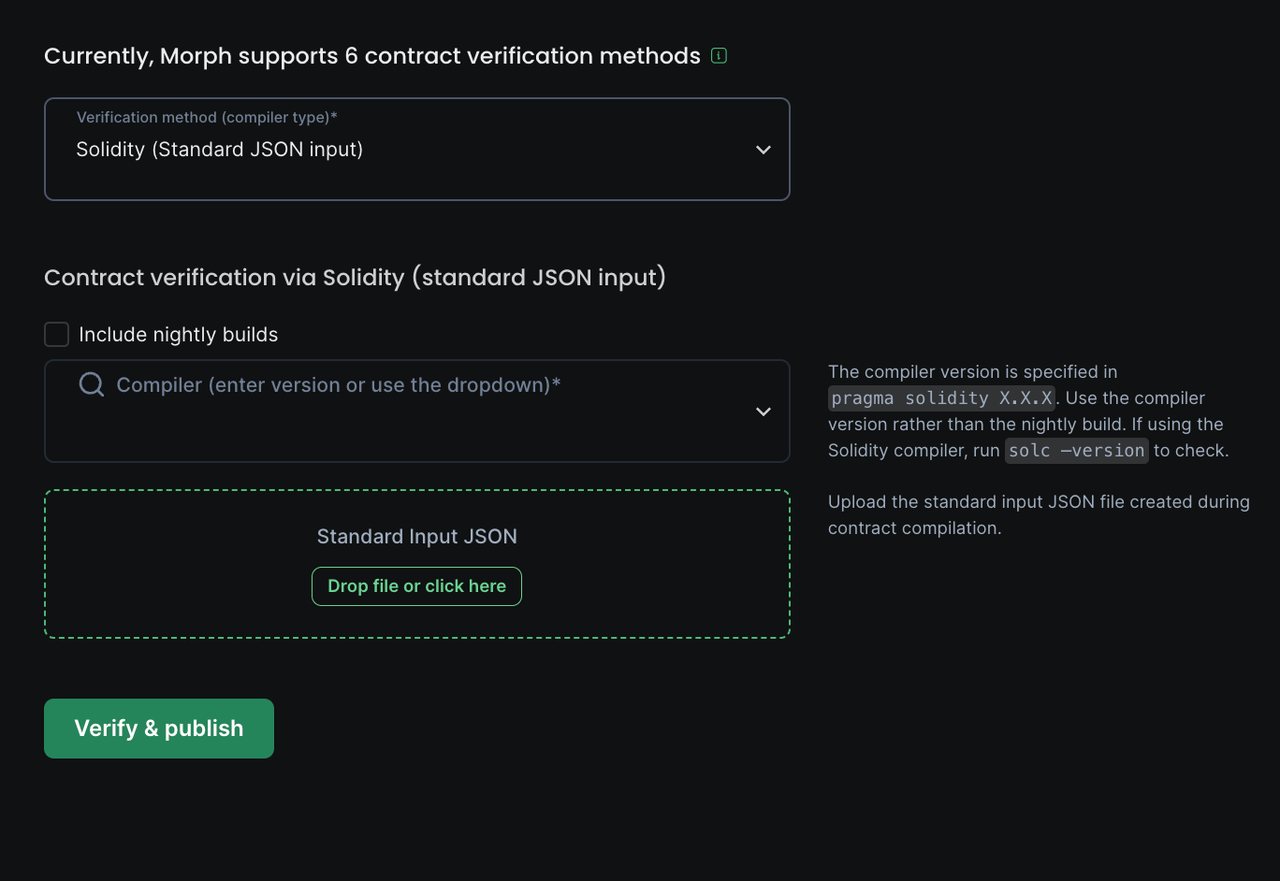This screenshot has width=1280, height=881.
Task: Click 'Currently, Morph supports 6 contract verification methods' heading
Action: (372, 56)
